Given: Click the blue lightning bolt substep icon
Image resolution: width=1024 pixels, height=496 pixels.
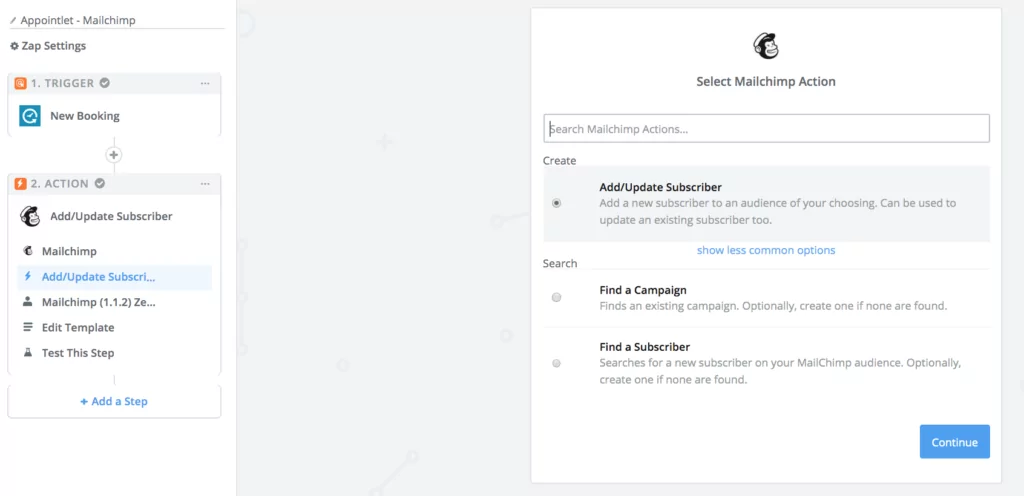Looking at the screenshot, I should tap(27, 277).
